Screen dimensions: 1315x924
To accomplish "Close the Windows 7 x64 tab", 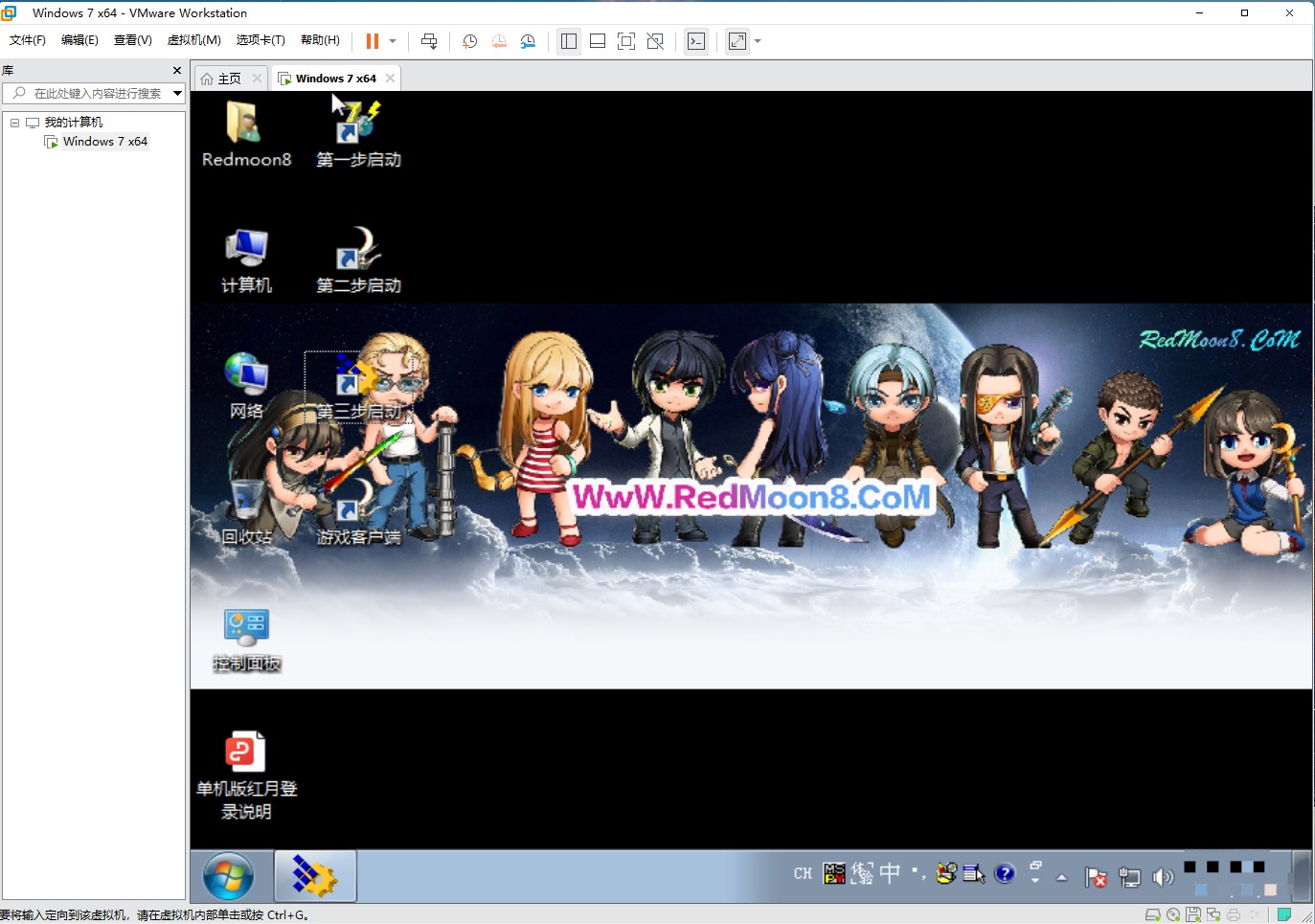I will (390, 79).
